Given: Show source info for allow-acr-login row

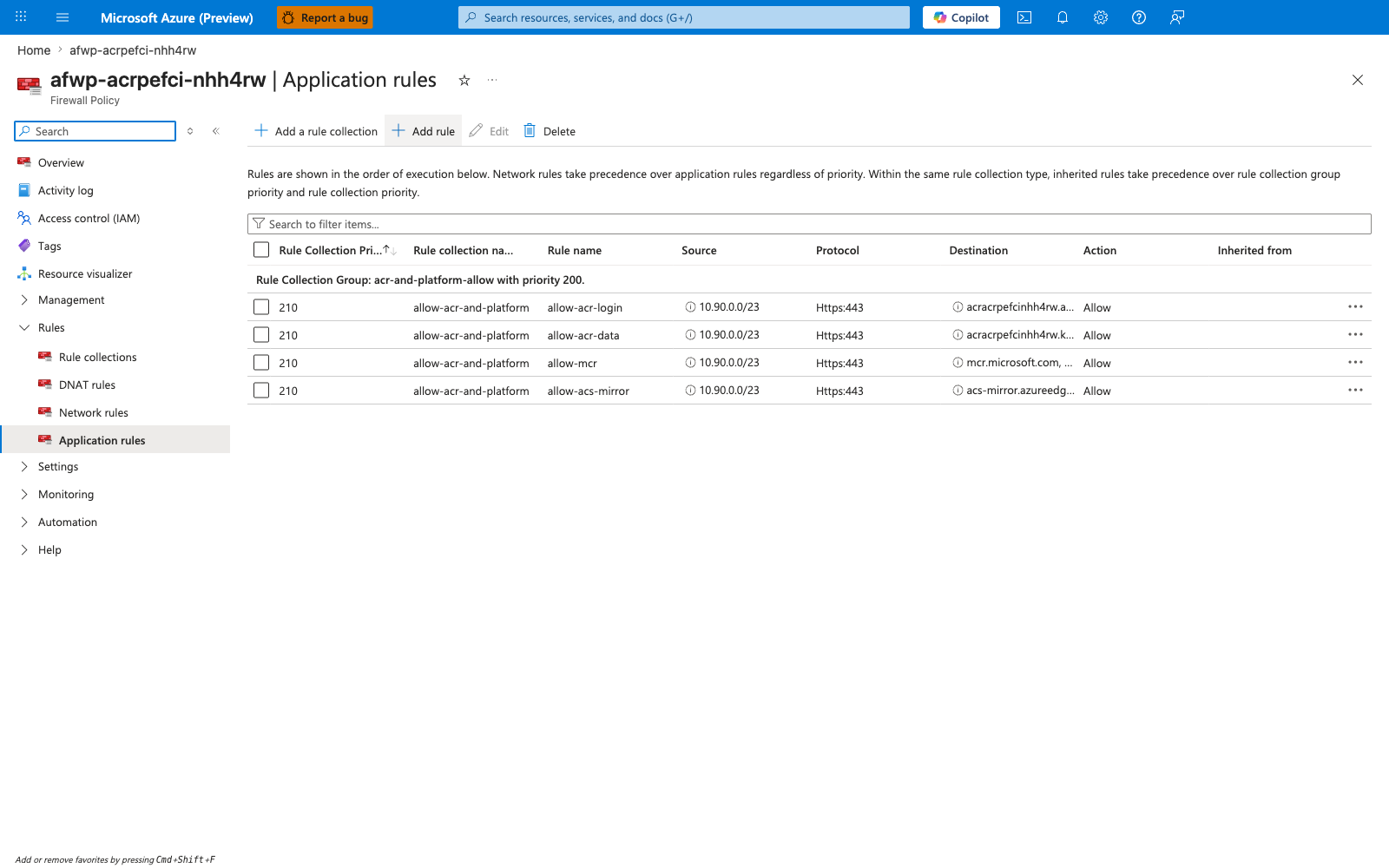Looking at the screenshot, I should (690, 307).
